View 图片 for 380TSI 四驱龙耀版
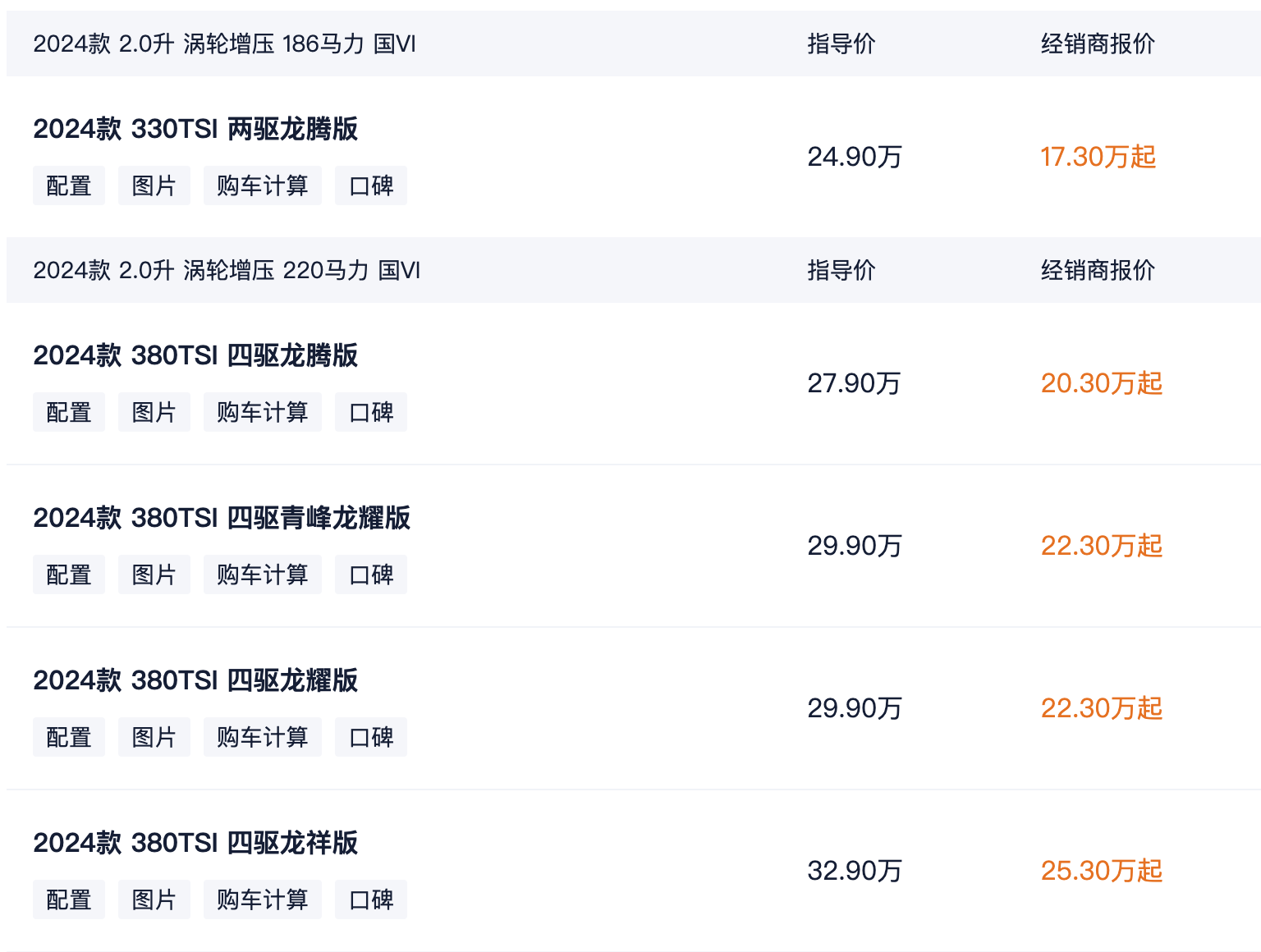Image resolution: width=1261 pixels, height=952 pixels. coord(154,737)
